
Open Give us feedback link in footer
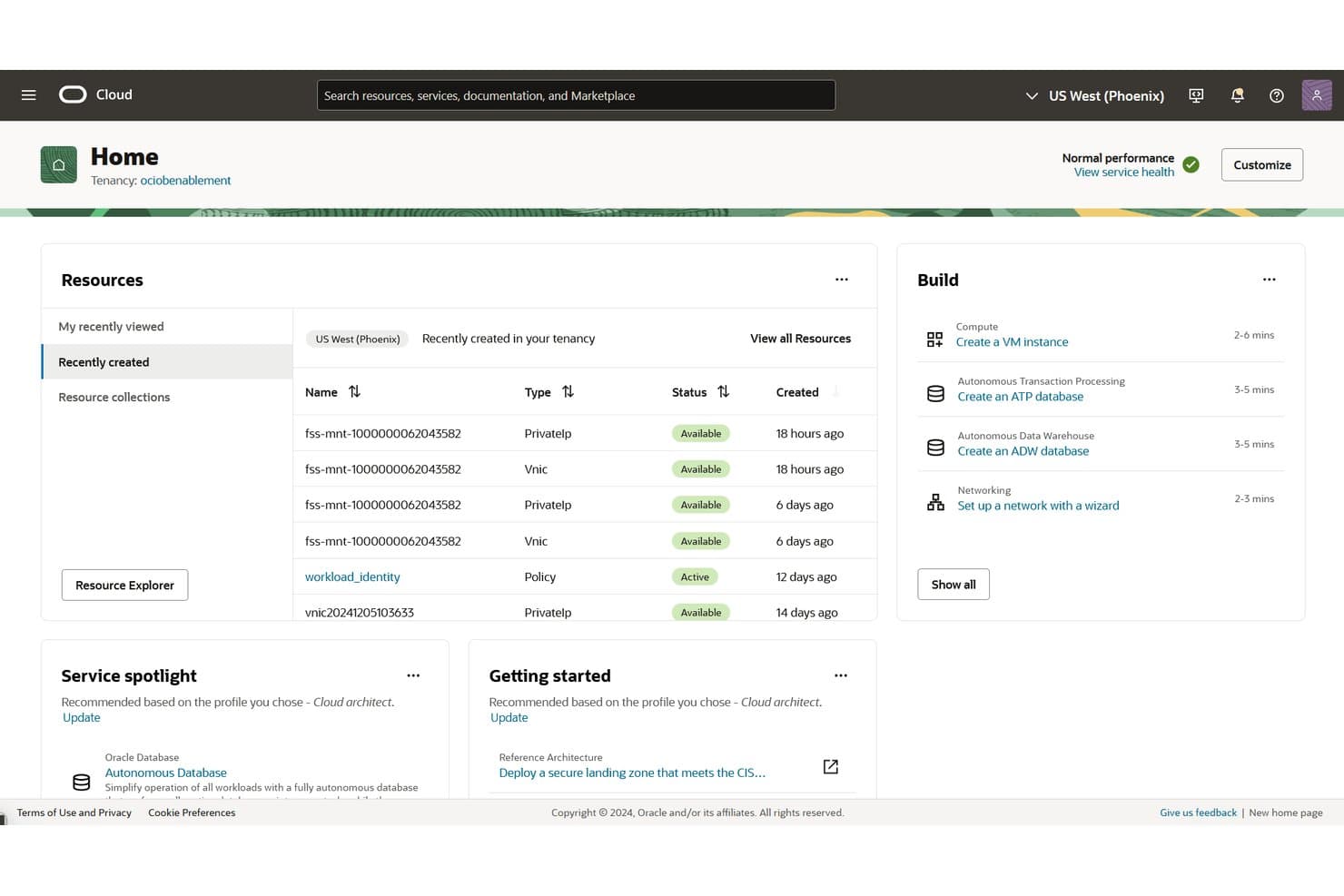point(1198,812)
